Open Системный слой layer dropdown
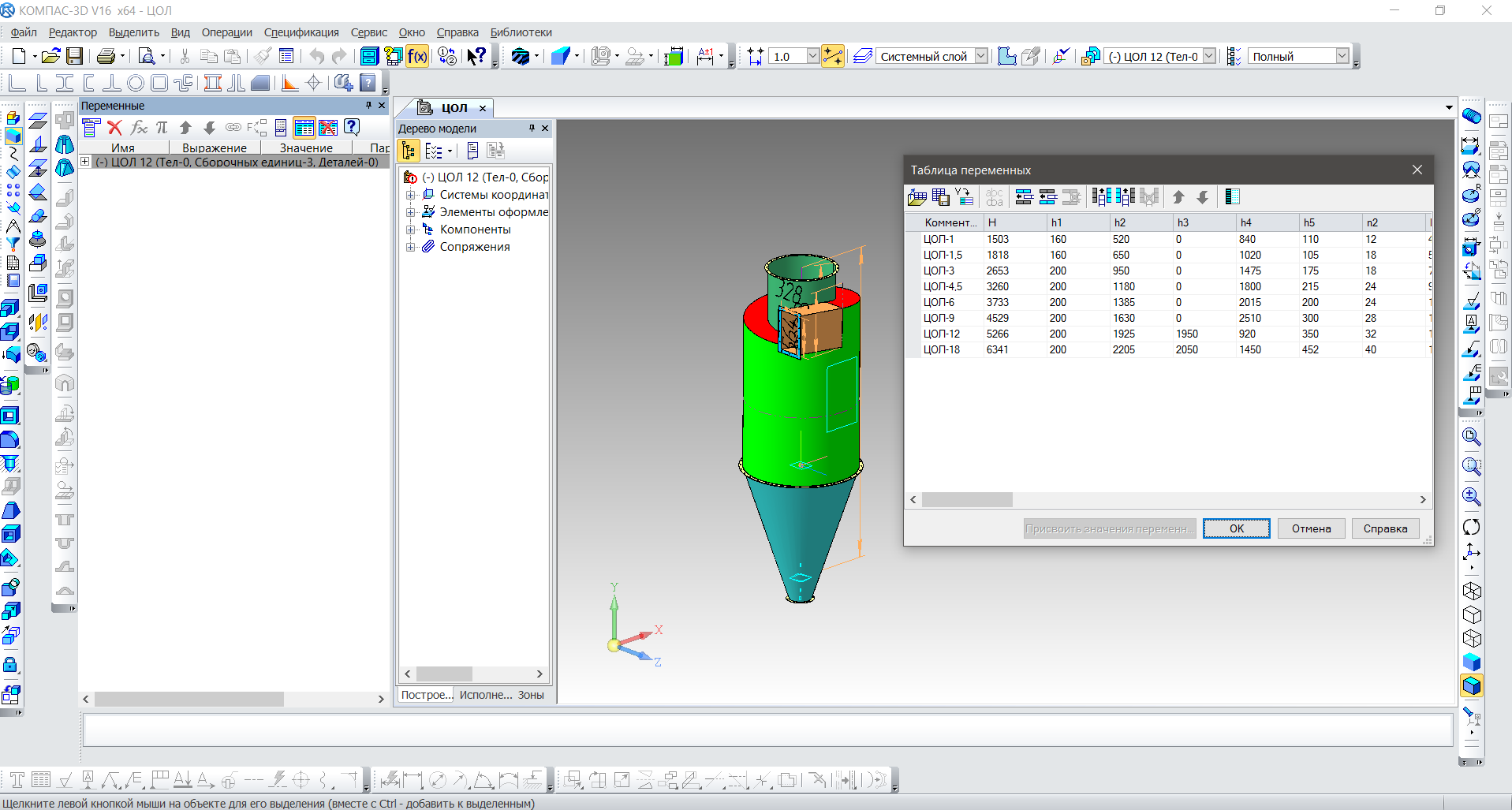1512x810 pixels. tap(980, 56)
